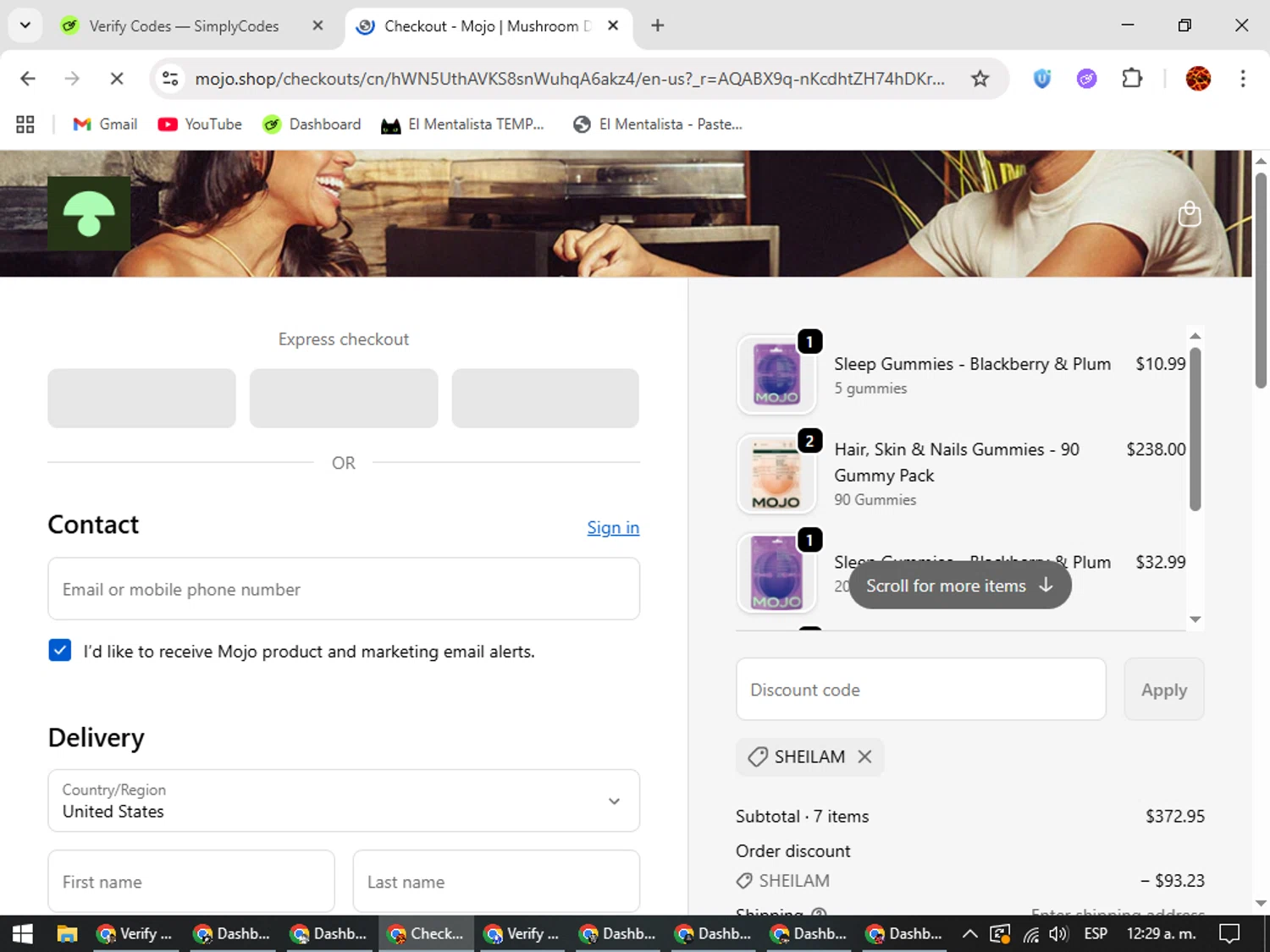Click the 12:29 a. m. clock
The image size is (1270, 952).
click(x=1162, y=933)
